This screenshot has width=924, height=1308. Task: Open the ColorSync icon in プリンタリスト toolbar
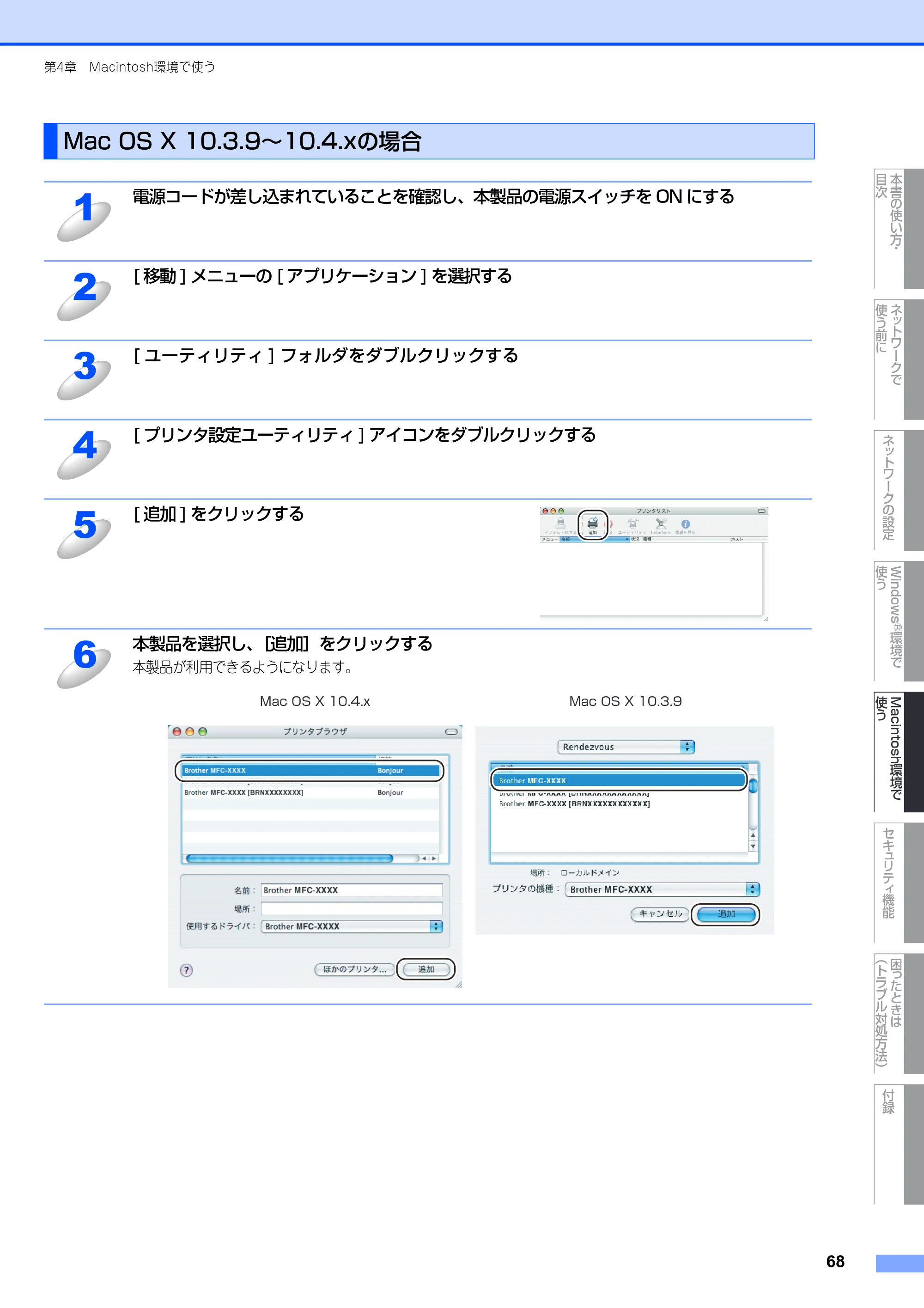coord(661,526)
